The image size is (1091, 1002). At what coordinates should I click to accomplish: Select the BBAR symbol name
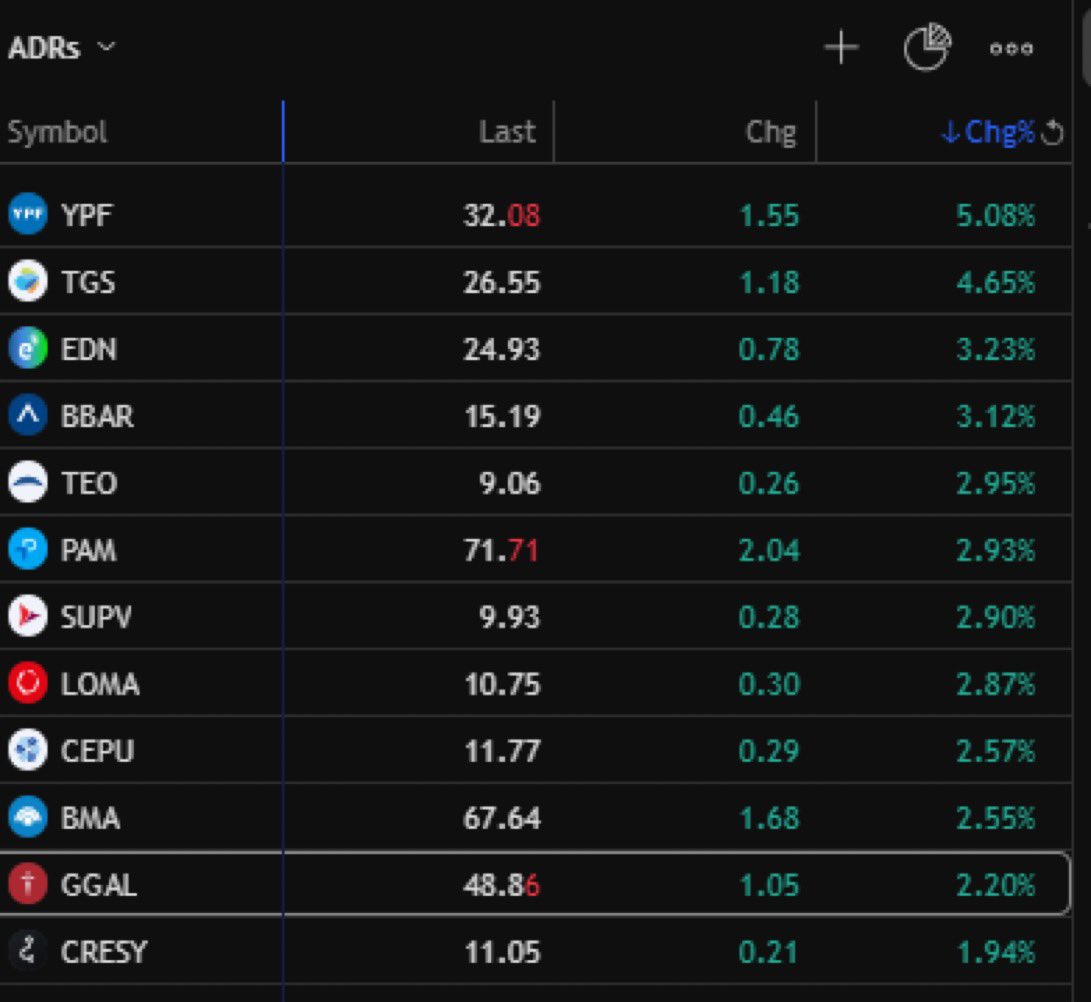(97, 416)
